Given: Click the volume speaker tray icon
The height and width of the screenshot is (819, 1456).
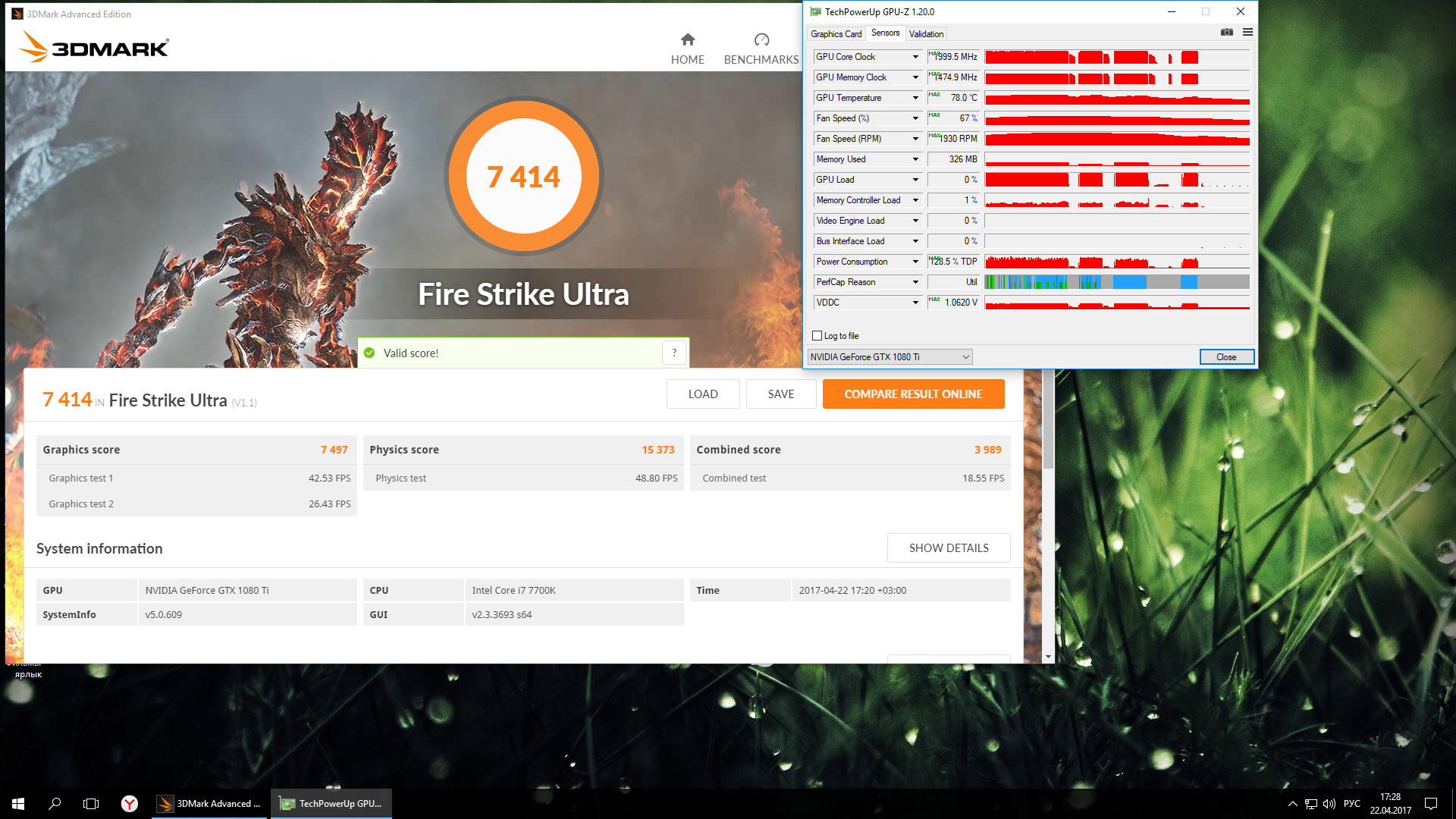Looking at the screenshot, I should [1329, 803].
